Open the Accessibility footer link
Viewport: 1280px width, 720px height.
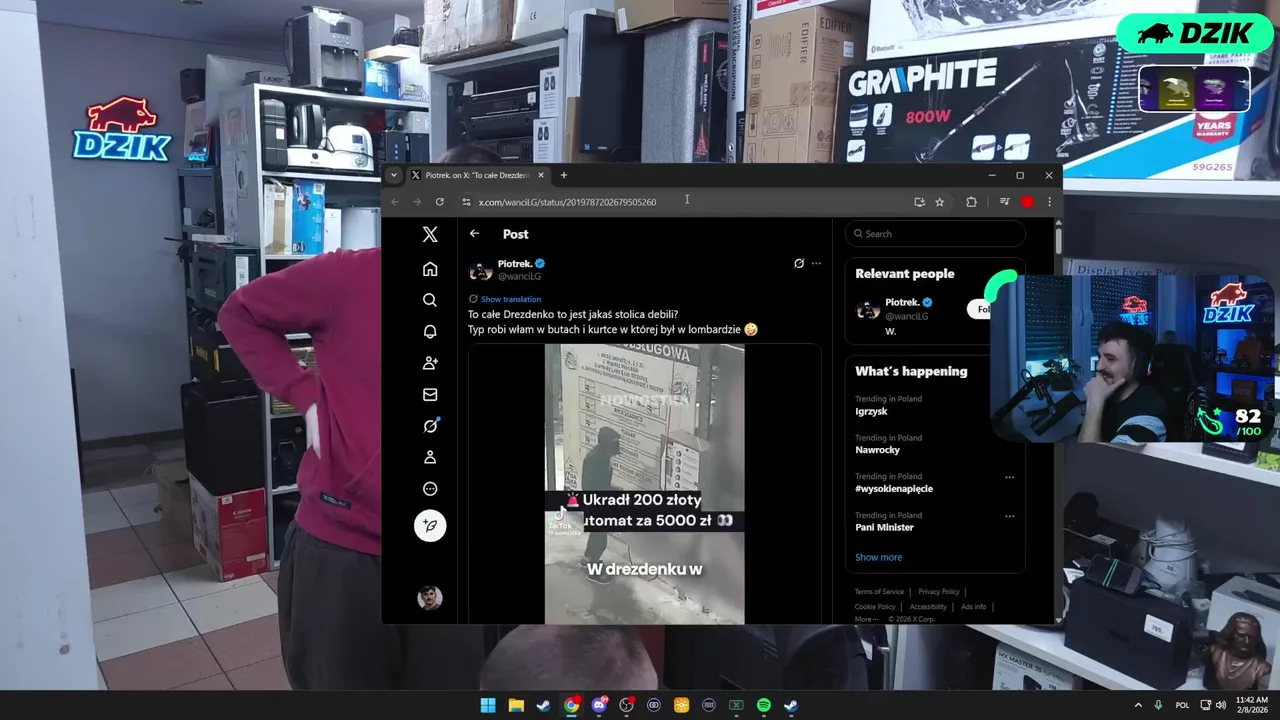928,607
